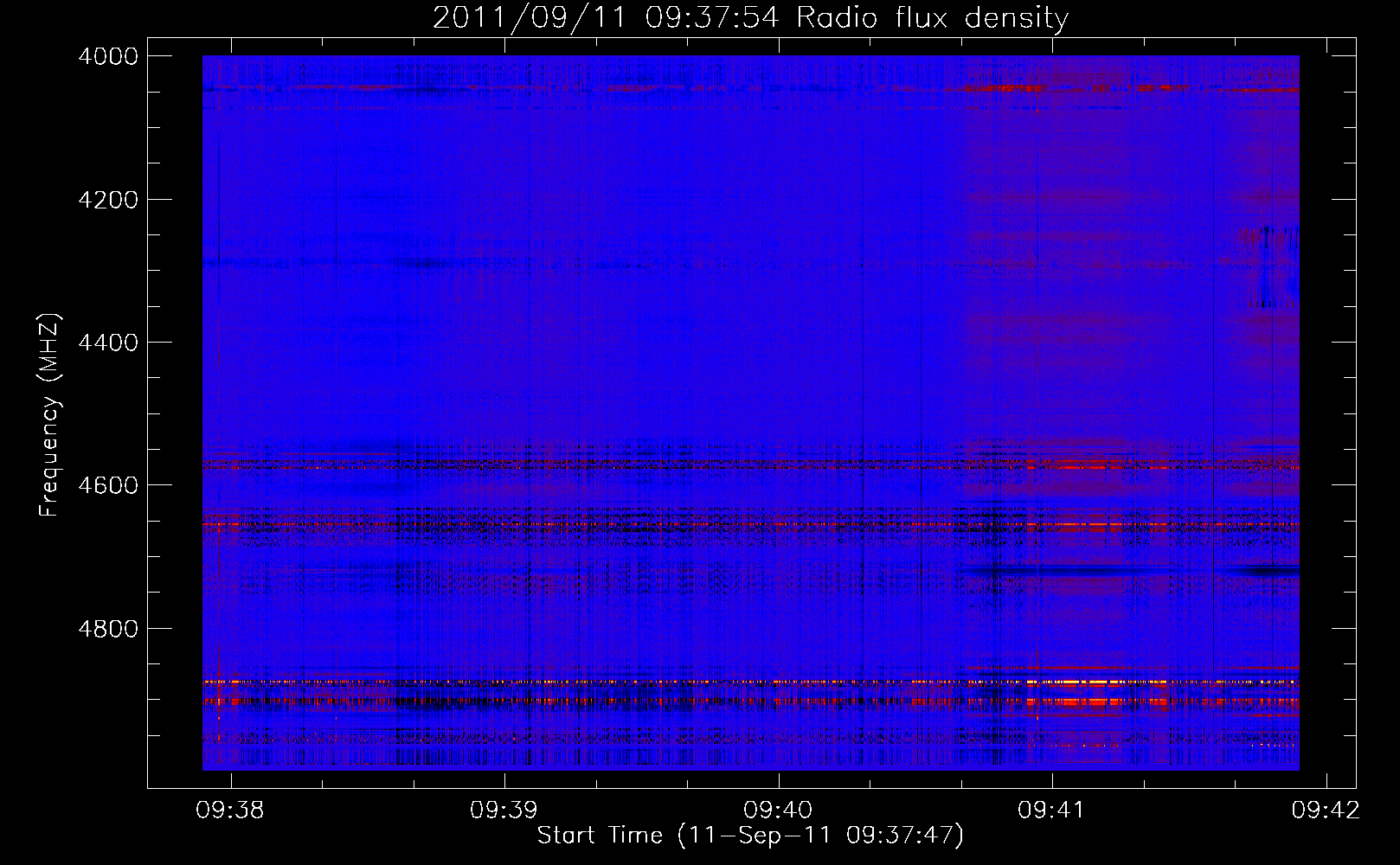Click the 09:39 time axis label
1400x865 pixels.
tap(504, 811)
